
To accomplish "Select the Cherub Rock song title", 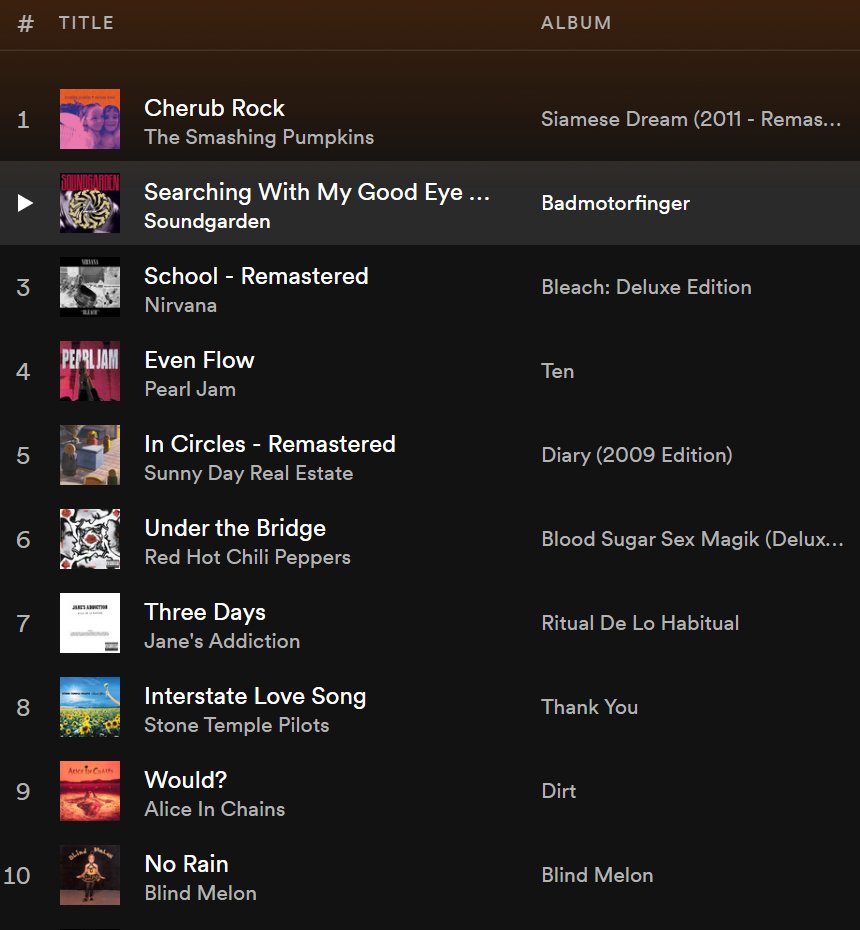I will click(x=214, y=108).
